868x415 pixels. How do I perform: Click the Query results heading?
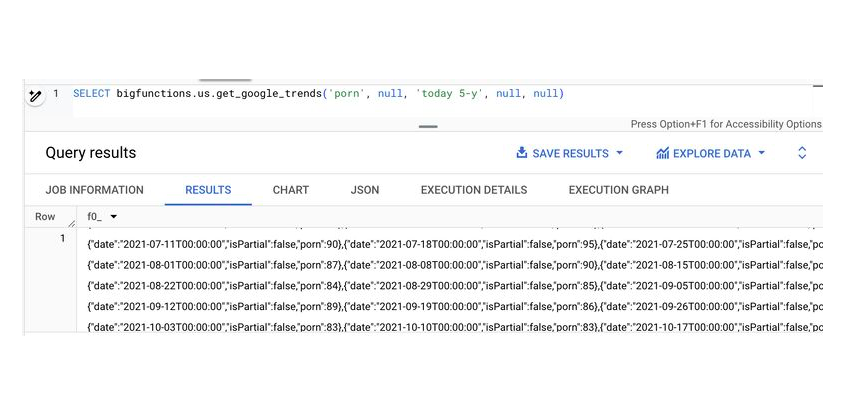[91, 153]
